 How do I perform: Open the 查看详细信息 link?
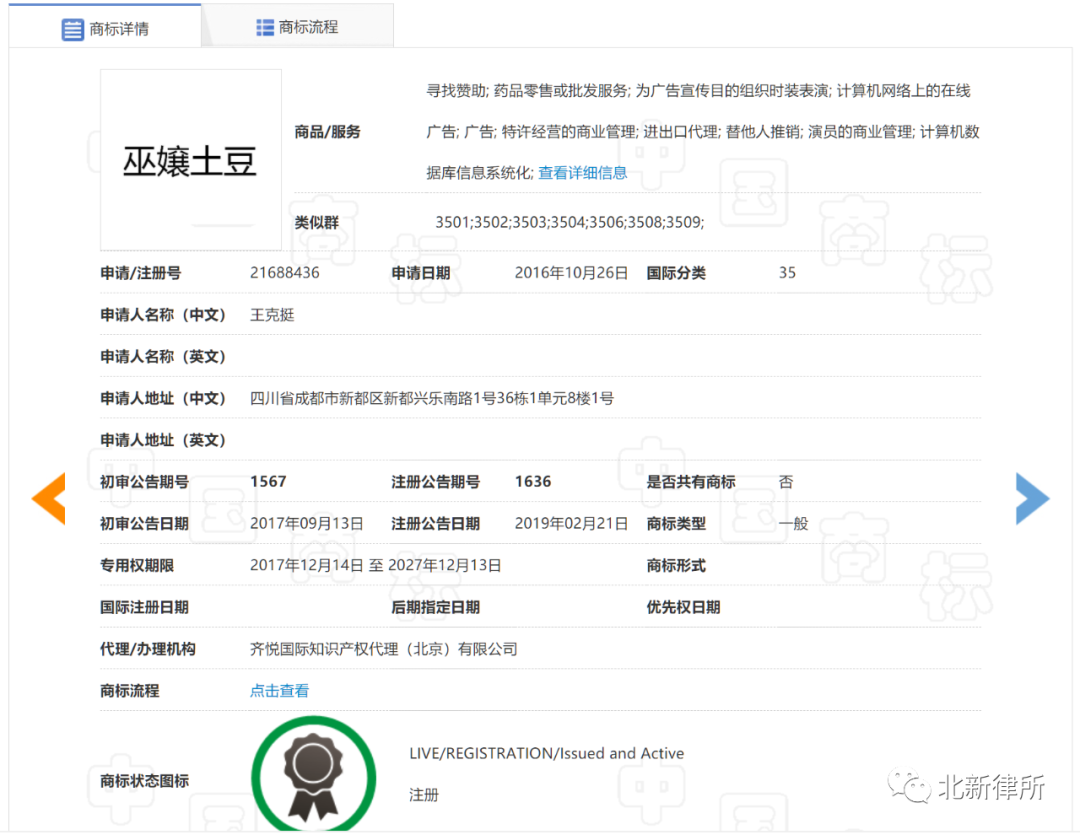[583, 172]
